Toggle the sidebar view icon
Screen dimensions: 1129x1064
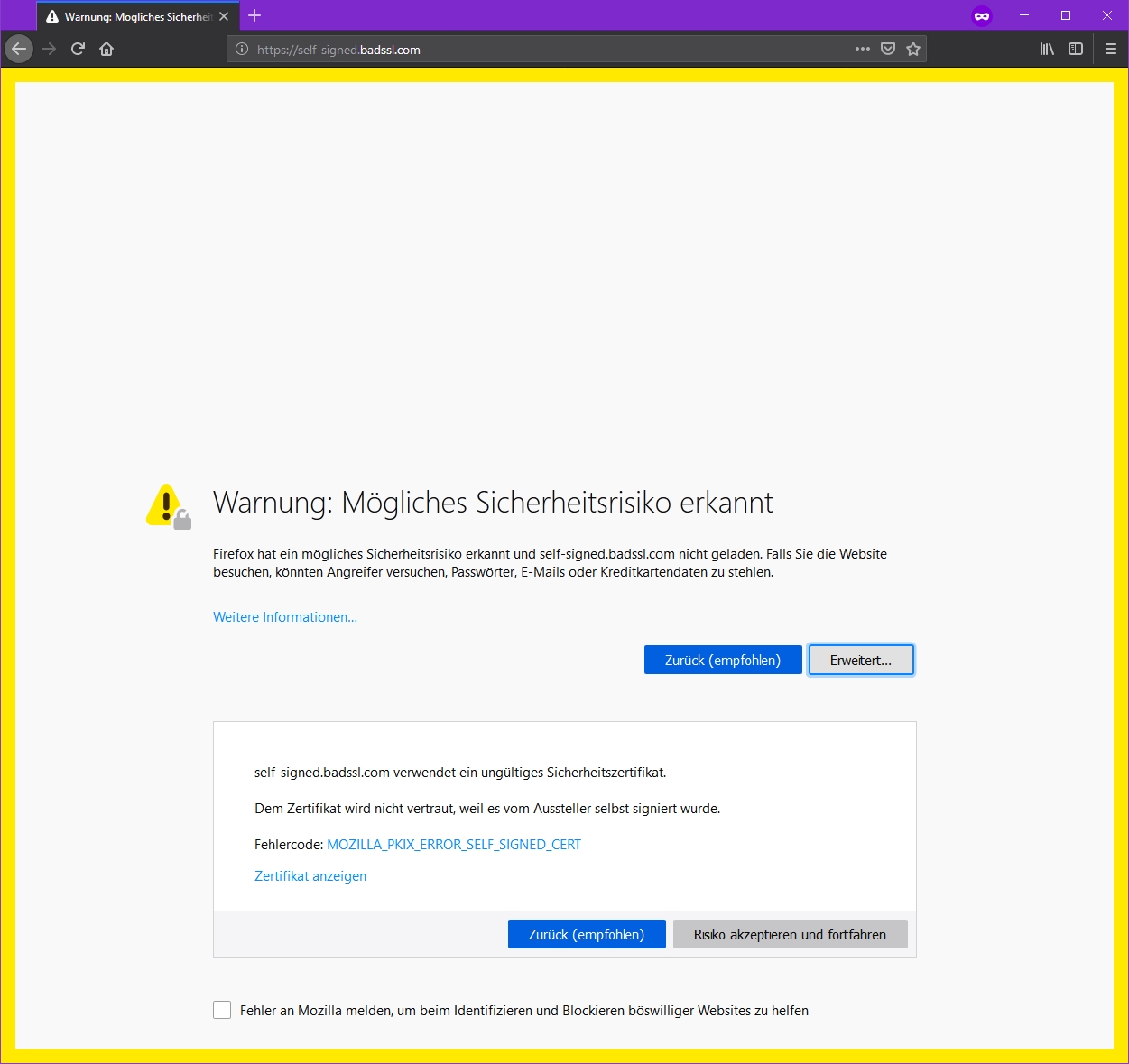(x=1076, y=49)
